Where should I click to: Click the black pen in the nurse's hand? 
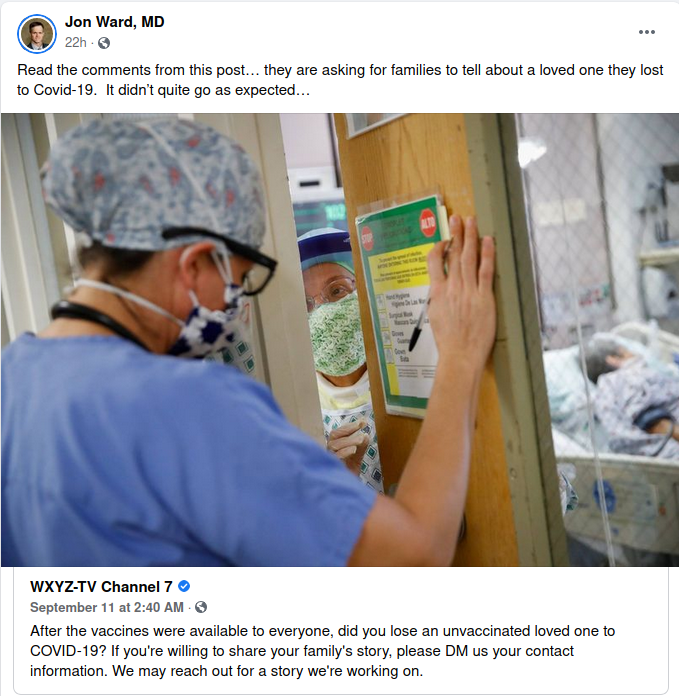coord(420,325)
